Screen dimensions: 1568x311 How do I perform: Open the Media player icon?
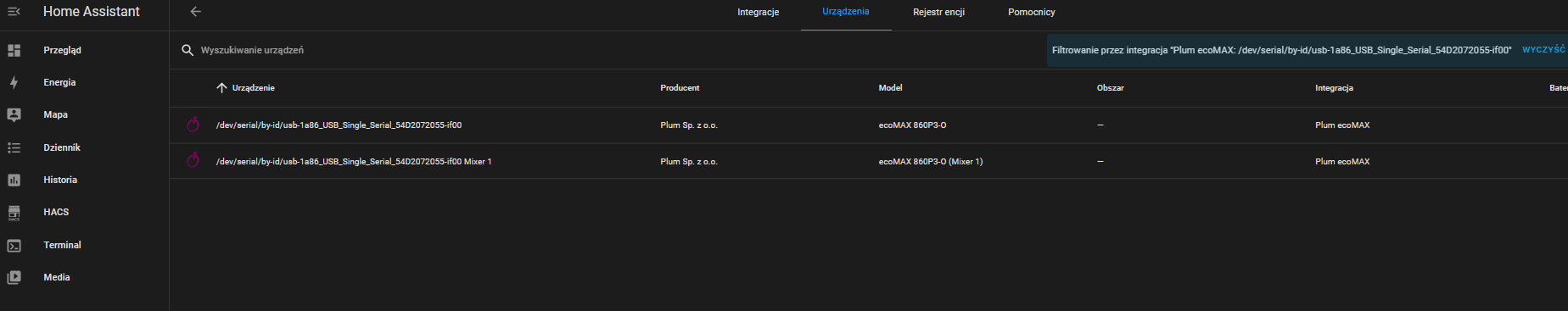(x=14, y=277)
